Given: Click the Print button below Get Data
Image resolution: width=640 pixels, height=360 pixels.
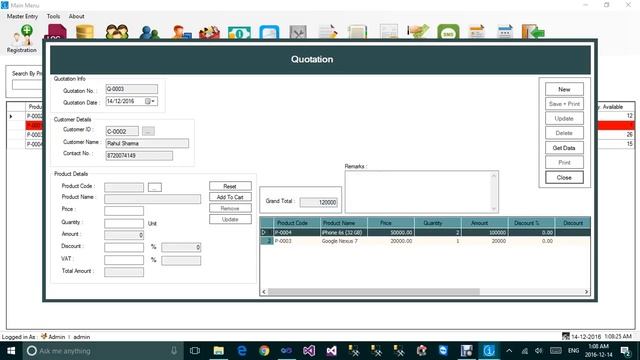Looking at the screenshot, I should [564, 162].
